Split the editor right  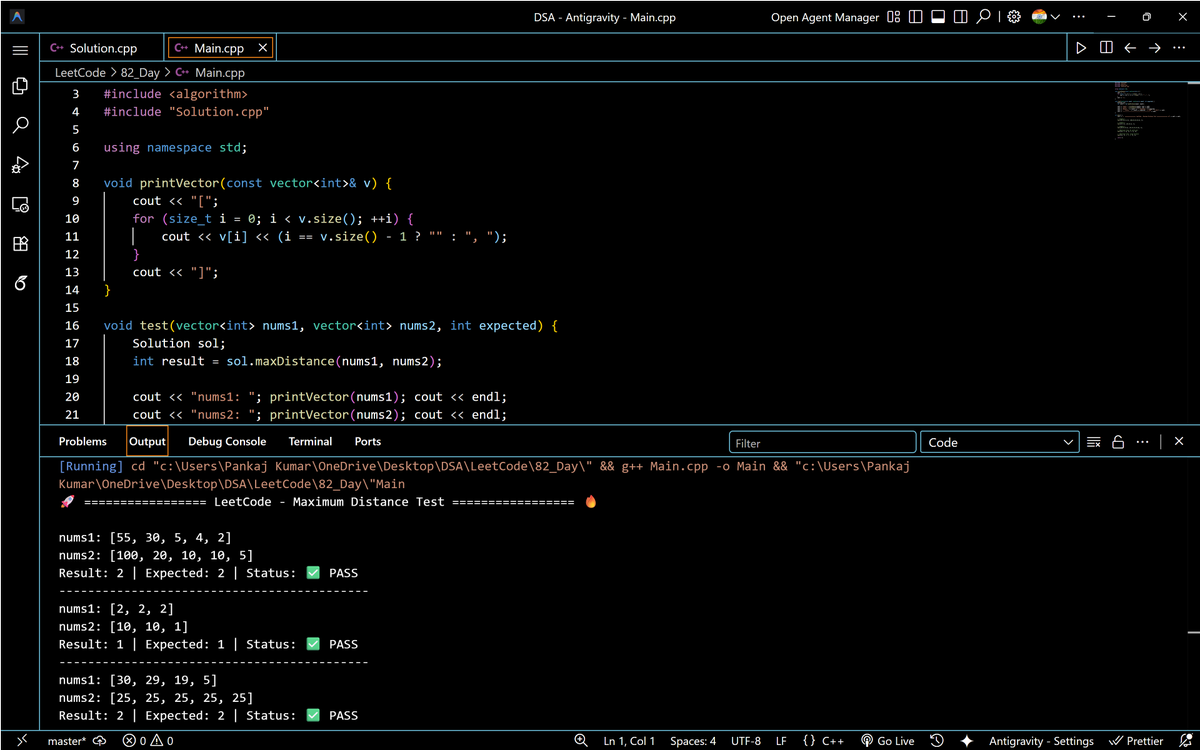point(1106,48)
